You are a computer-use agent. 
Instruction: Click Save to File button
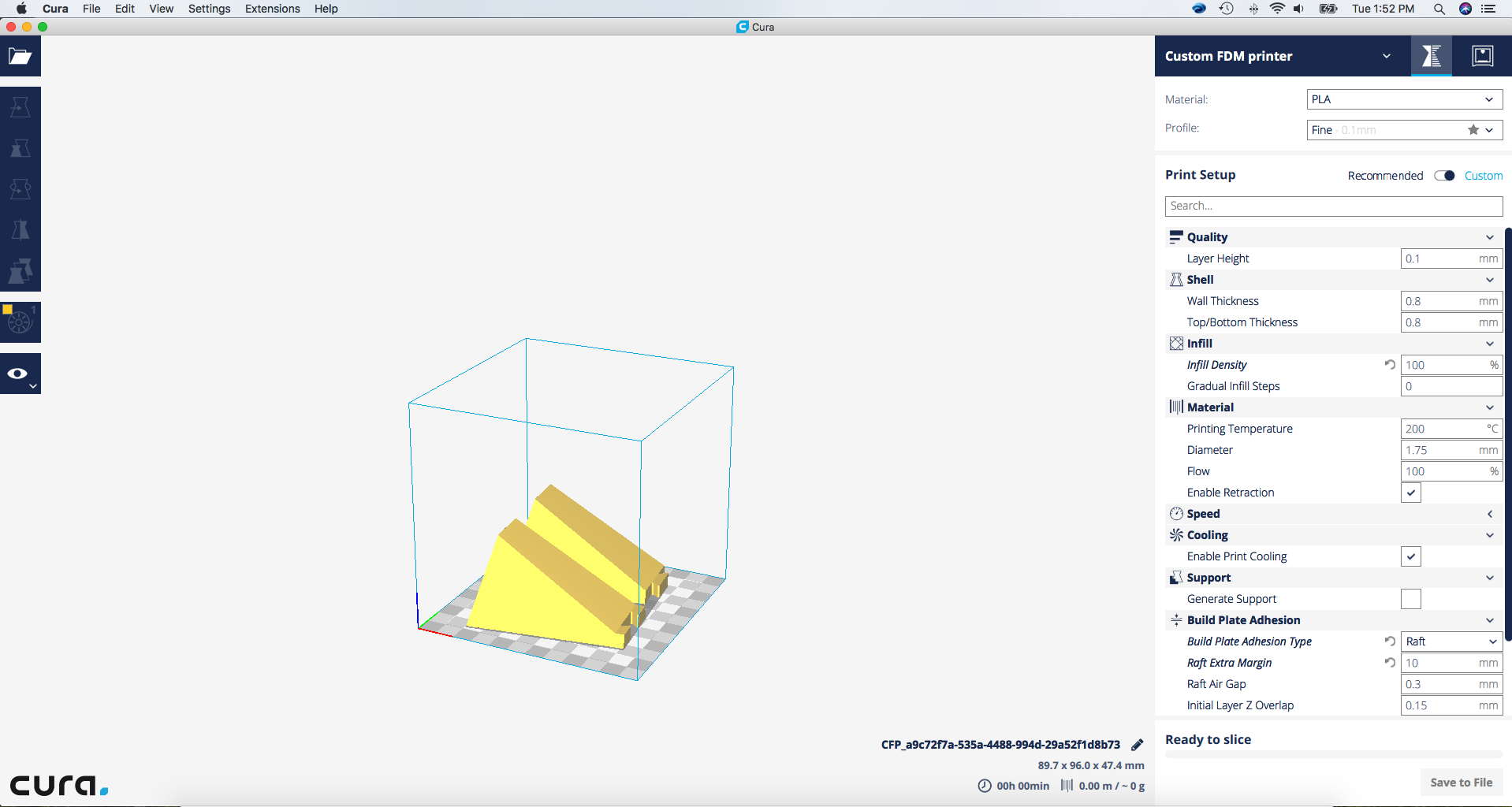[x=1462, y=782]
